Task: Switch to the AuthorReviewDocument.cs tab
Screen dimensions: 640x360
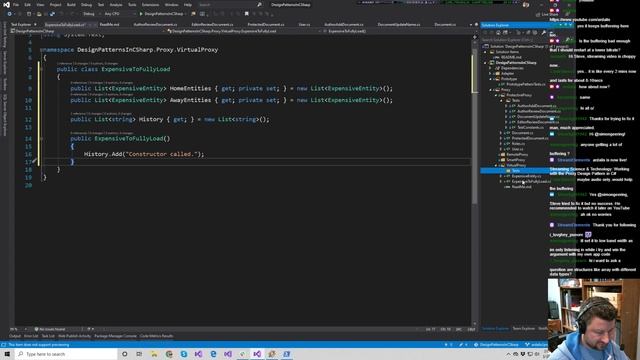Action: pyautogui.click(x=155, y=24)
